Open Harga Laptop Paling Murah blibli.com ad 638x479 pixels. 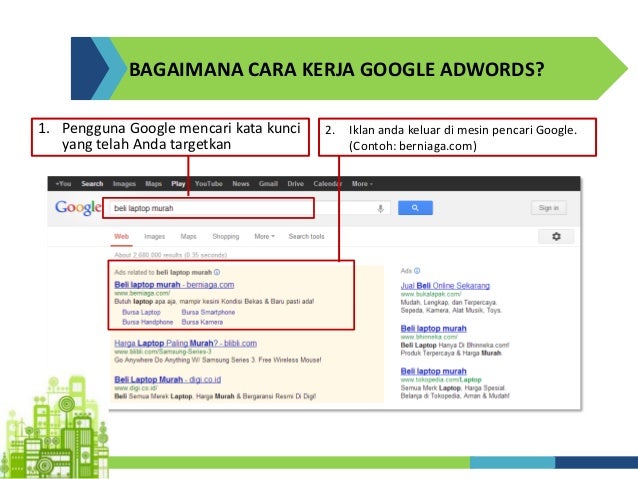(186, 343)
